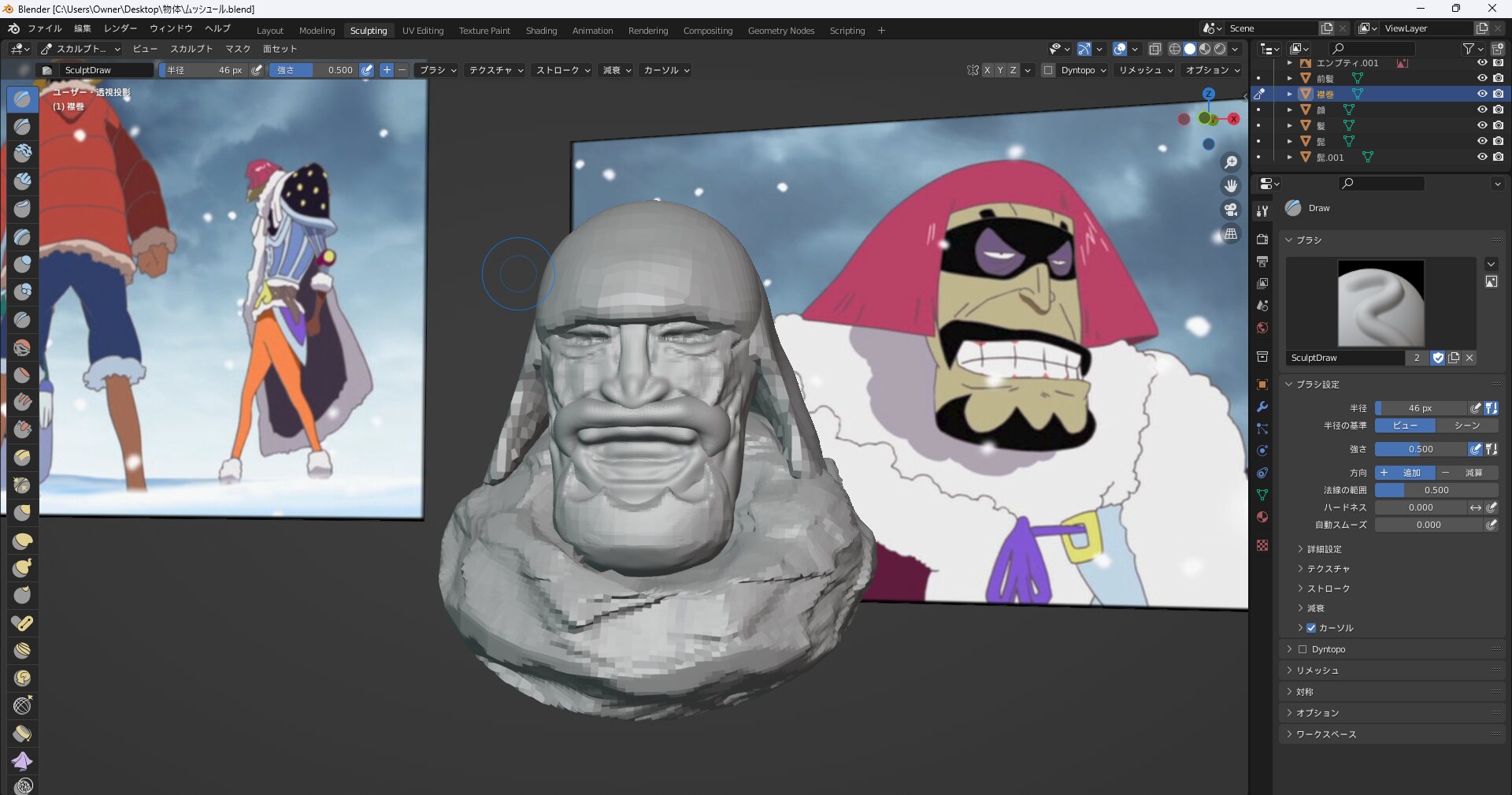This screenshot has width=1512, height=795.
Task: Toggle X axis symmetry in the header
Action: tap(987, 70)
